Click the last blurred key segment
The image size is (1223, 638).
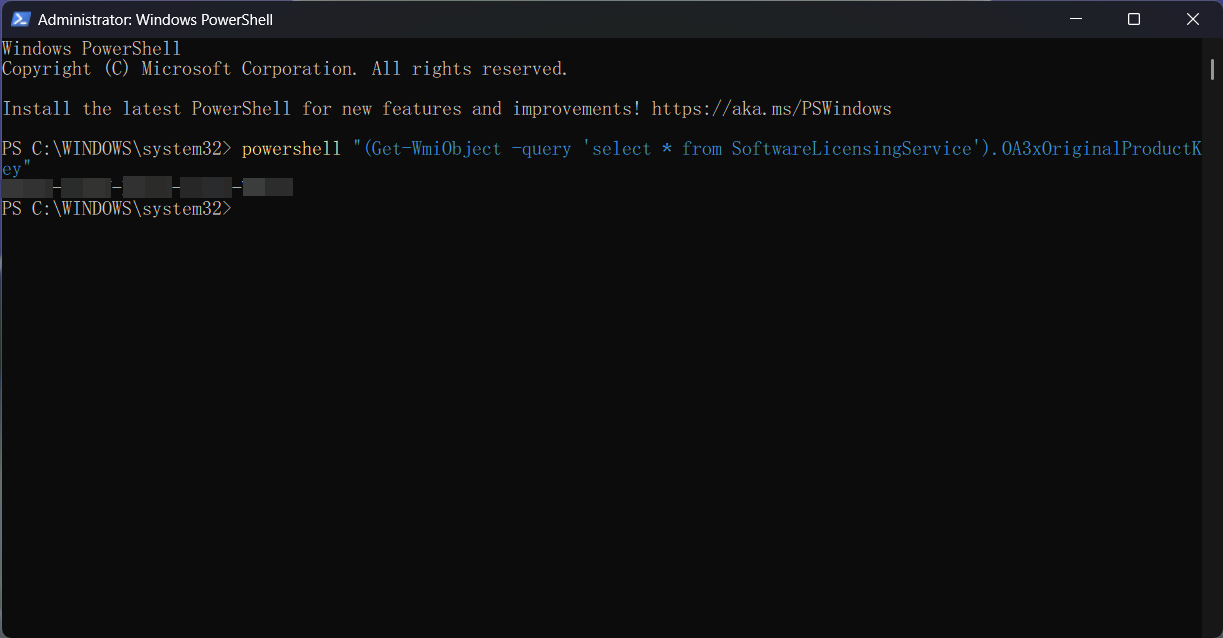[268, 186]
